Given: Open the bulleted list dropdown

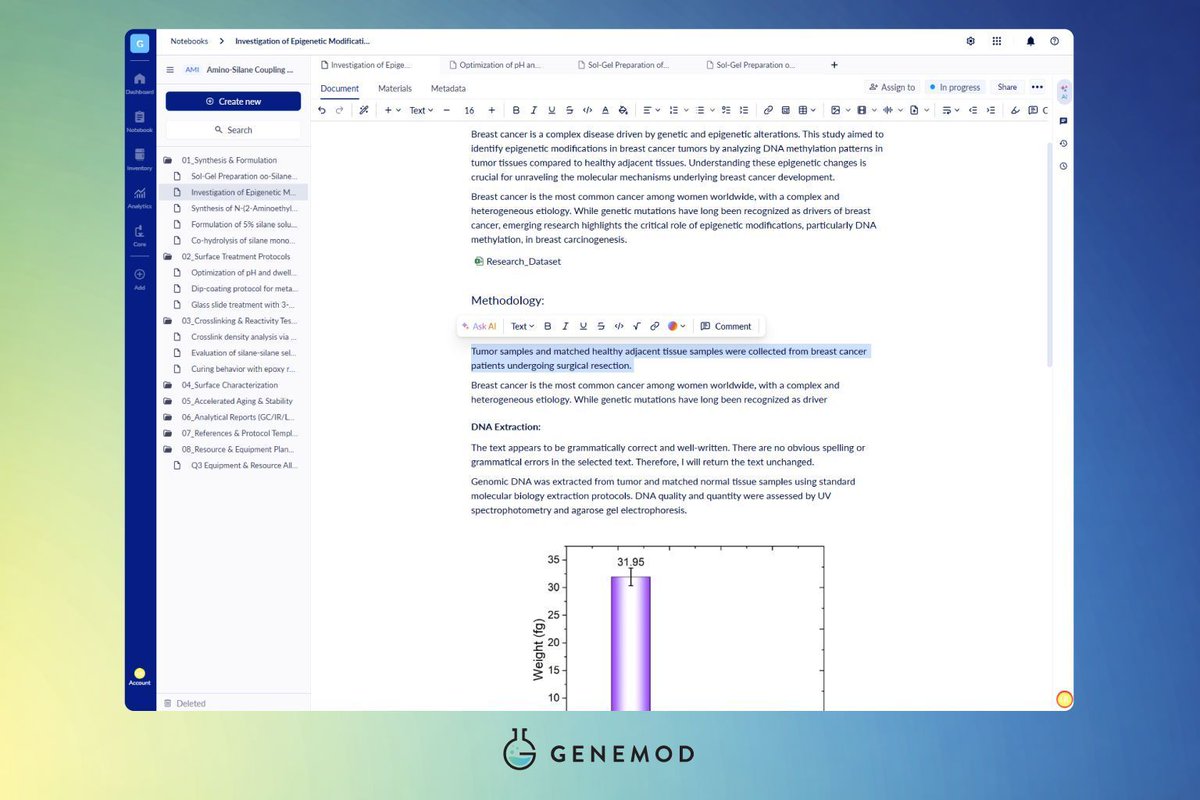Looking at the screenshot, I should coord(703,110).
